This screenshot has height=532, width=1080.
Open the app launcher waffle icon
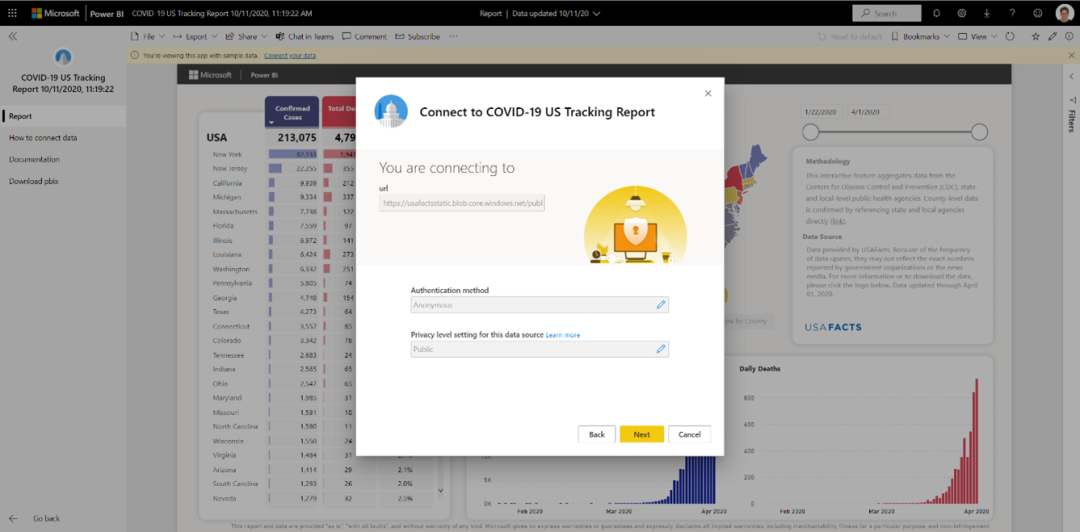pyautogui.click(x=12, y=13)
